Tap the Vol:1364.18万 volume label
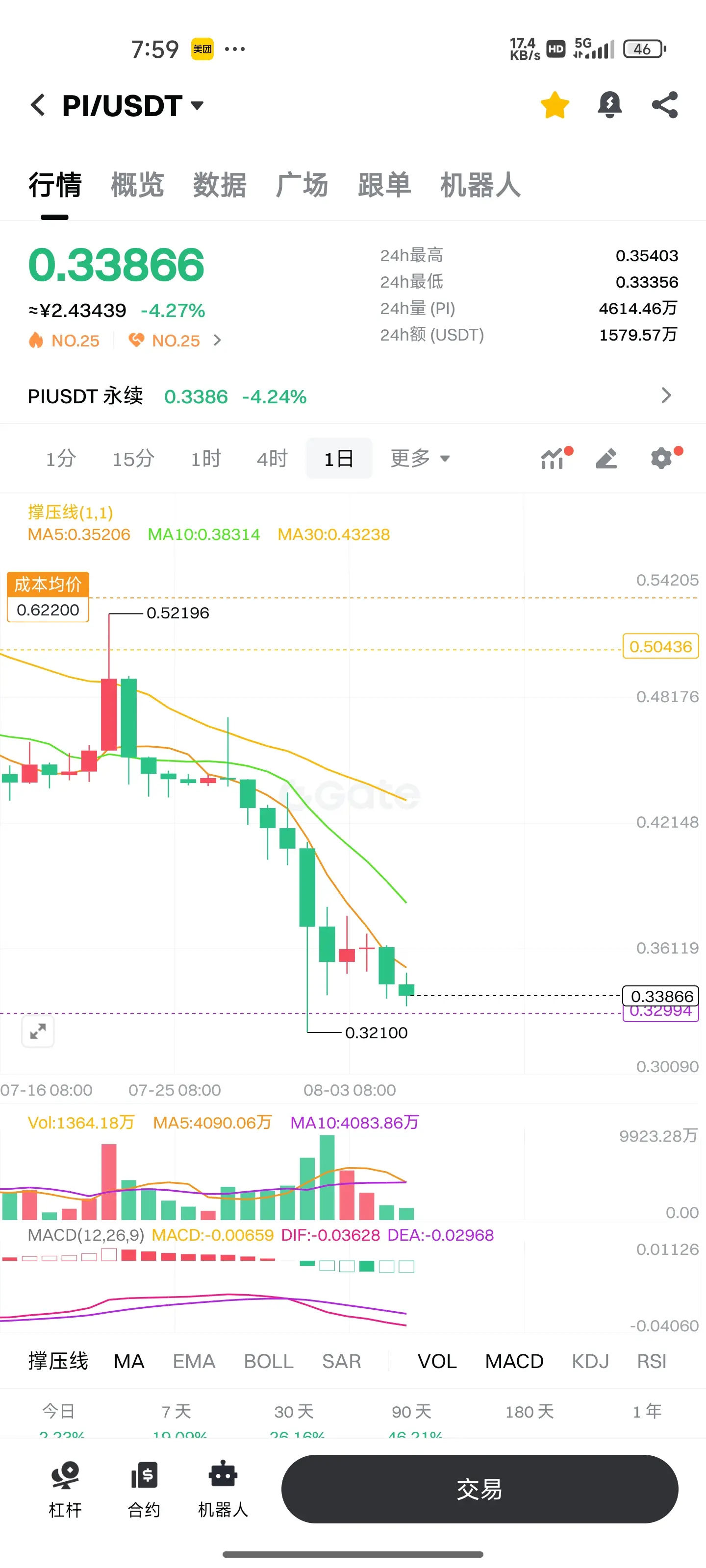The height and width of the screenshot is (1568, 706). [x=80, y=1123]
